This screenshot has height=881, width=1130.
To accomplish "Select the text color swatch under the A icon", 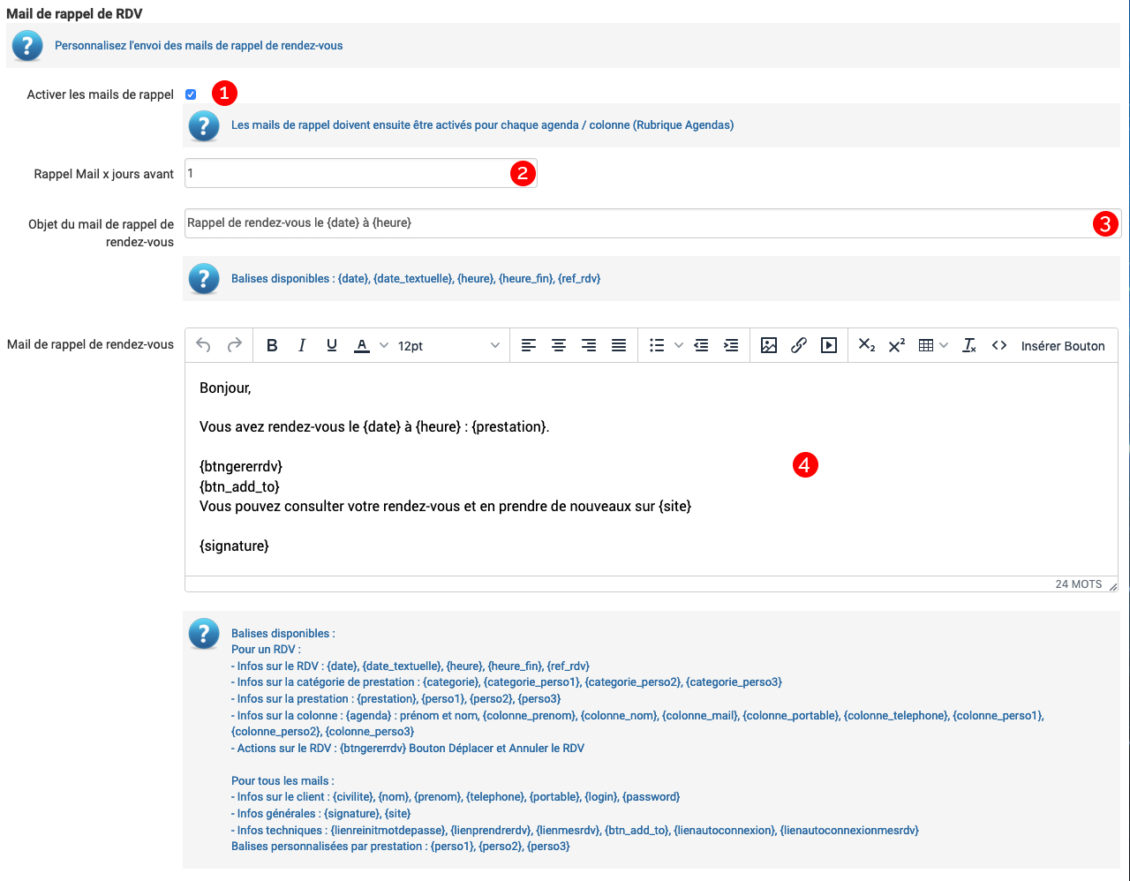I will 362,345.
